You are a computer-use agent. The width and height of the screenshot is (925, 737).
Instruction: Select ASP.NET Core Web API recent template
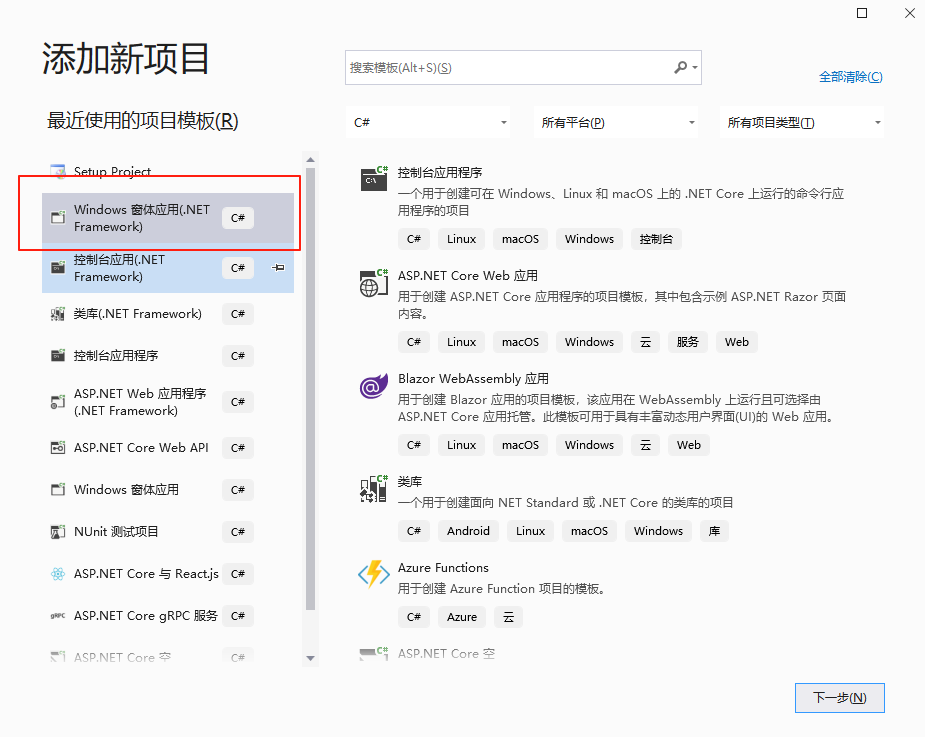(168, 448)
